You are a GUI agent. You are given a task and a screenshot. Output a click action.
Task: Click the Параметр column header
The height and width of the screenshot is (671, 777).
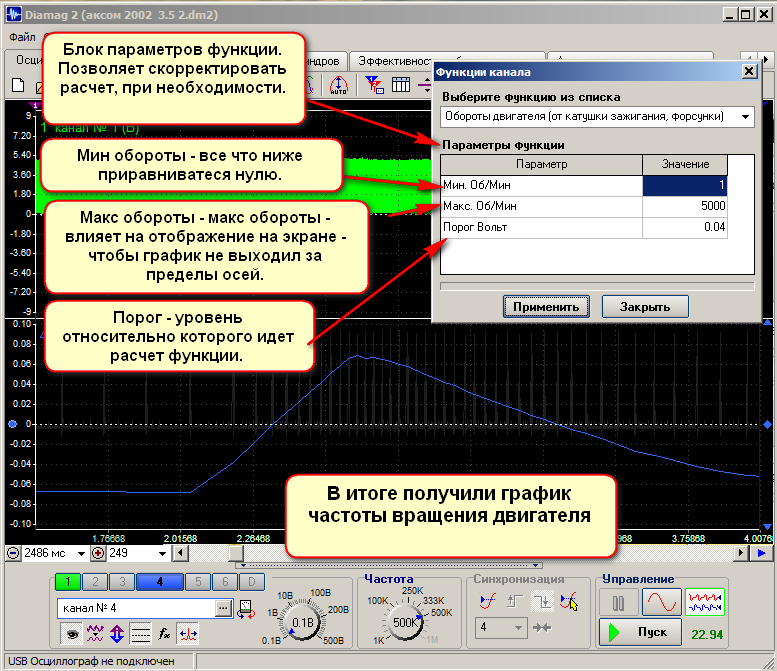542,165
